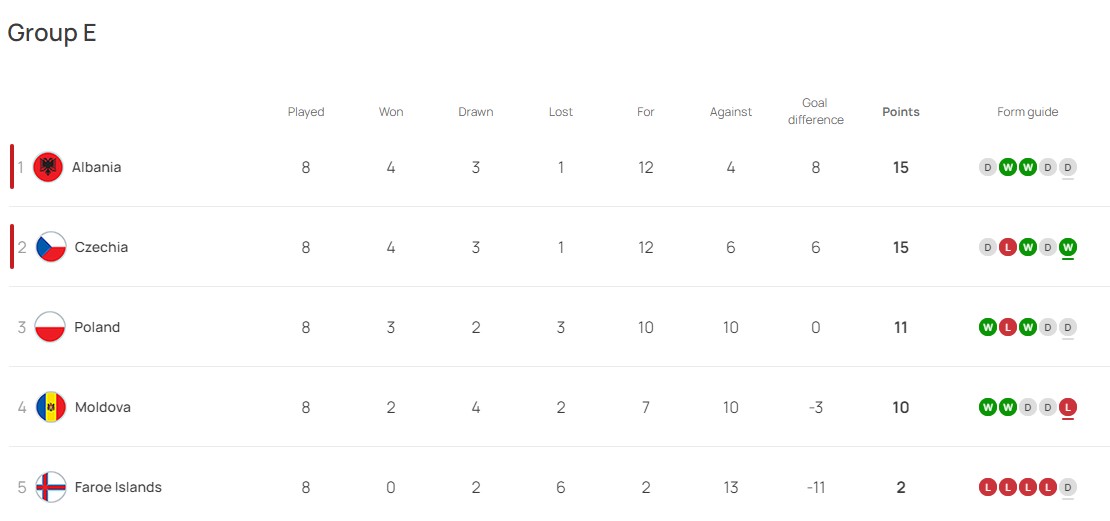This screenshot has width=1110, height=521.
Task: Open the Albania team link
Action: [x=96, y=167]
